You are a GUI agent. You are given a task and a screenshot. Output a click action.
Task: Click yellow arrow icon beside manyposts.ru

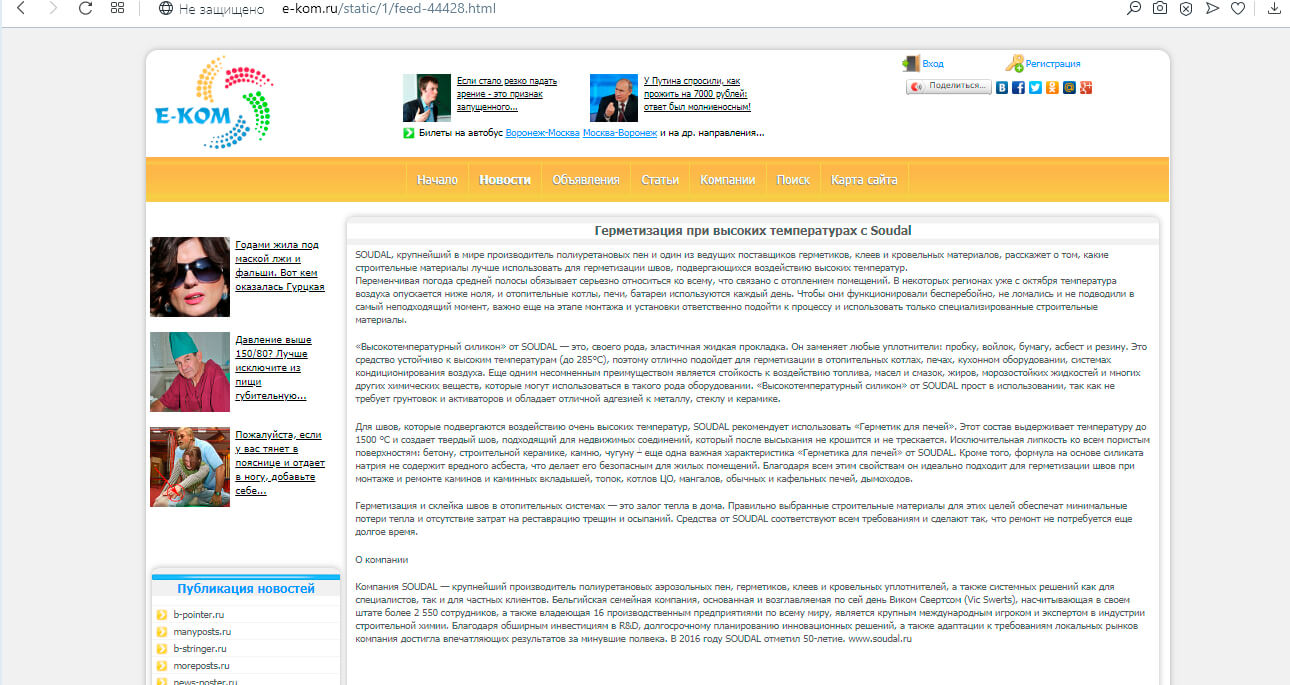coord(162,631)
